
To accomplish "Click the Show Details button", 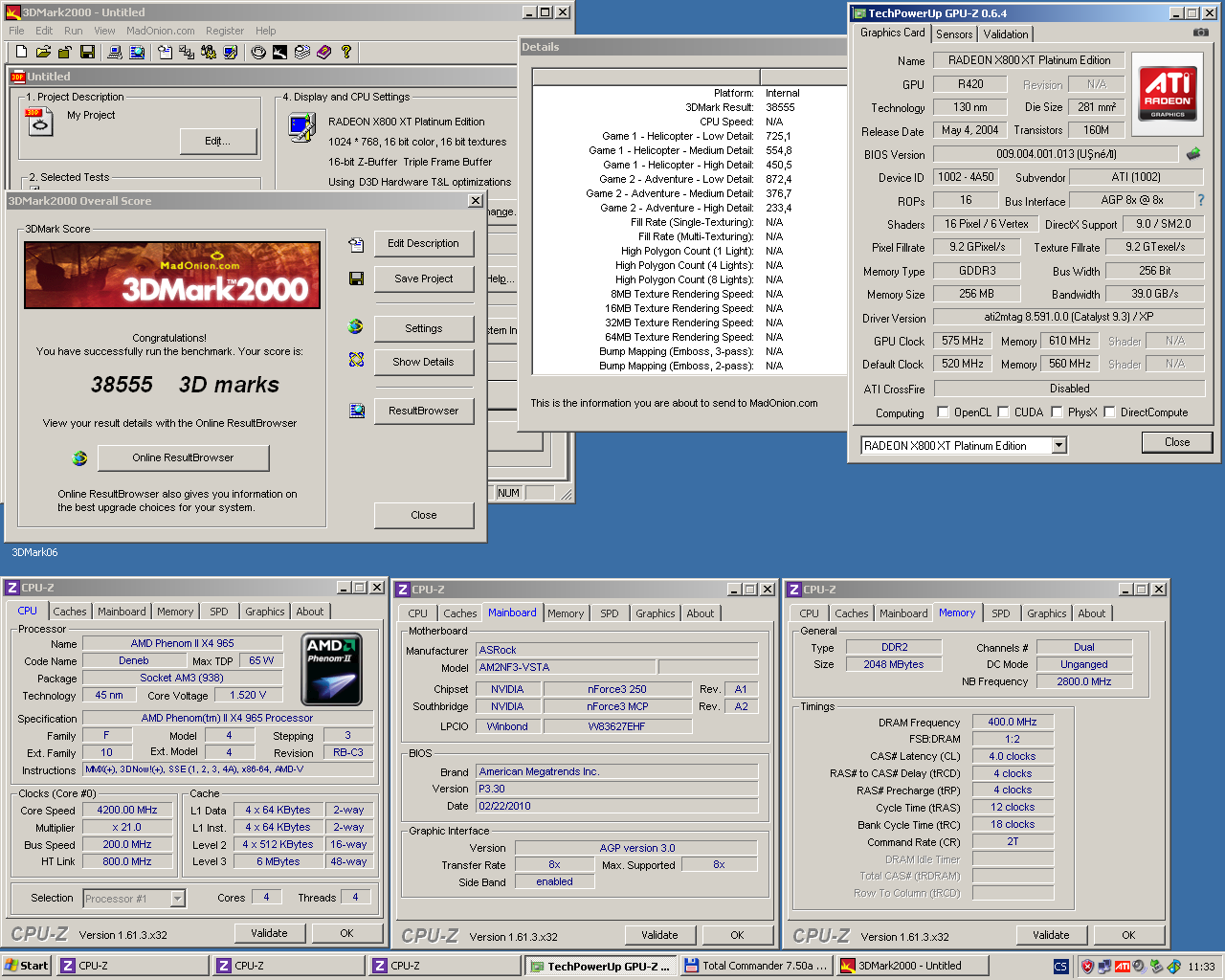I will click(x=423, y=362).
